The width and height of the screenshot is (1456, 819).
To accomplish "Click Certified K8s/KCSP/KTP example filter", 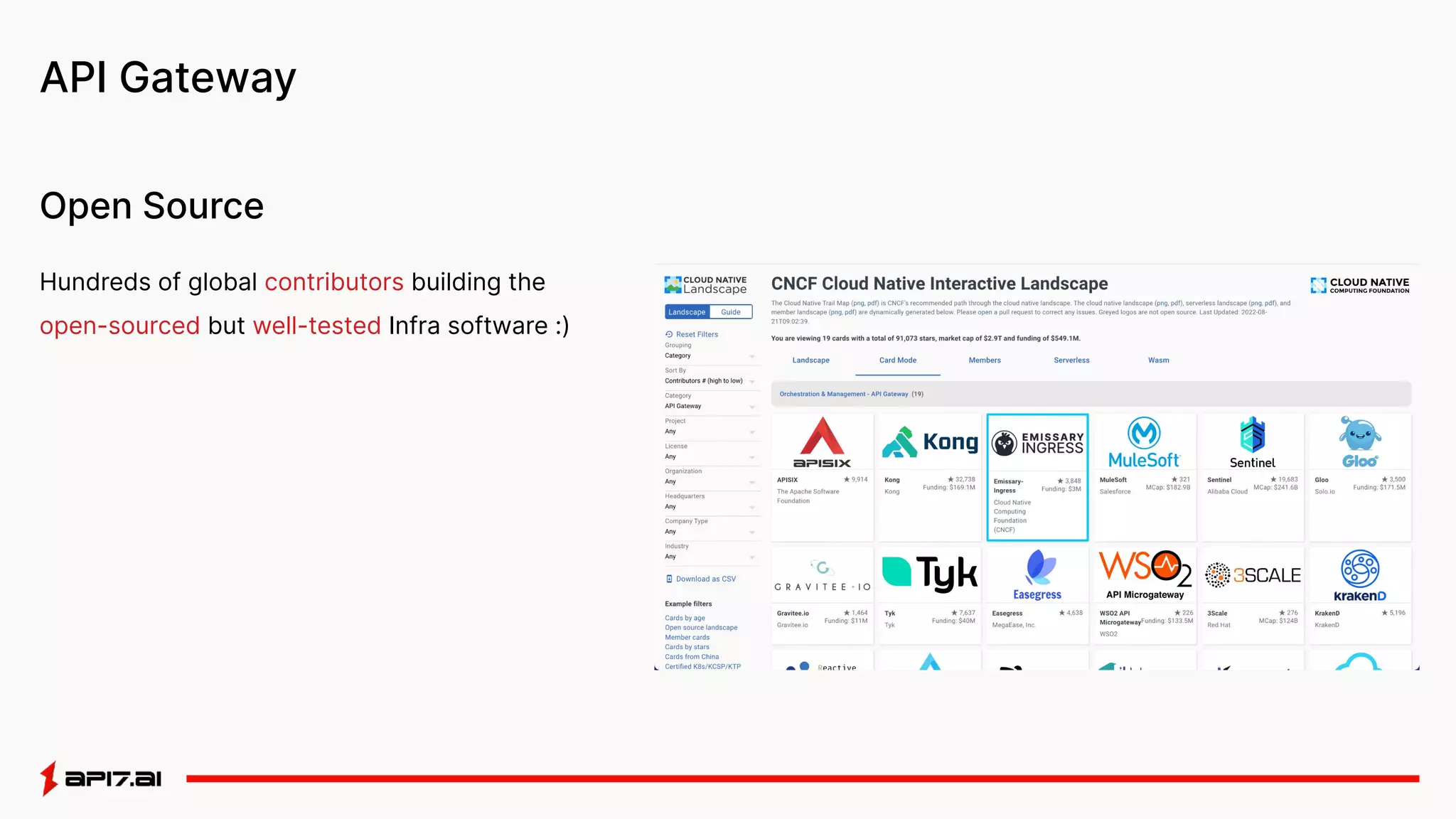I will pos(703,666).
